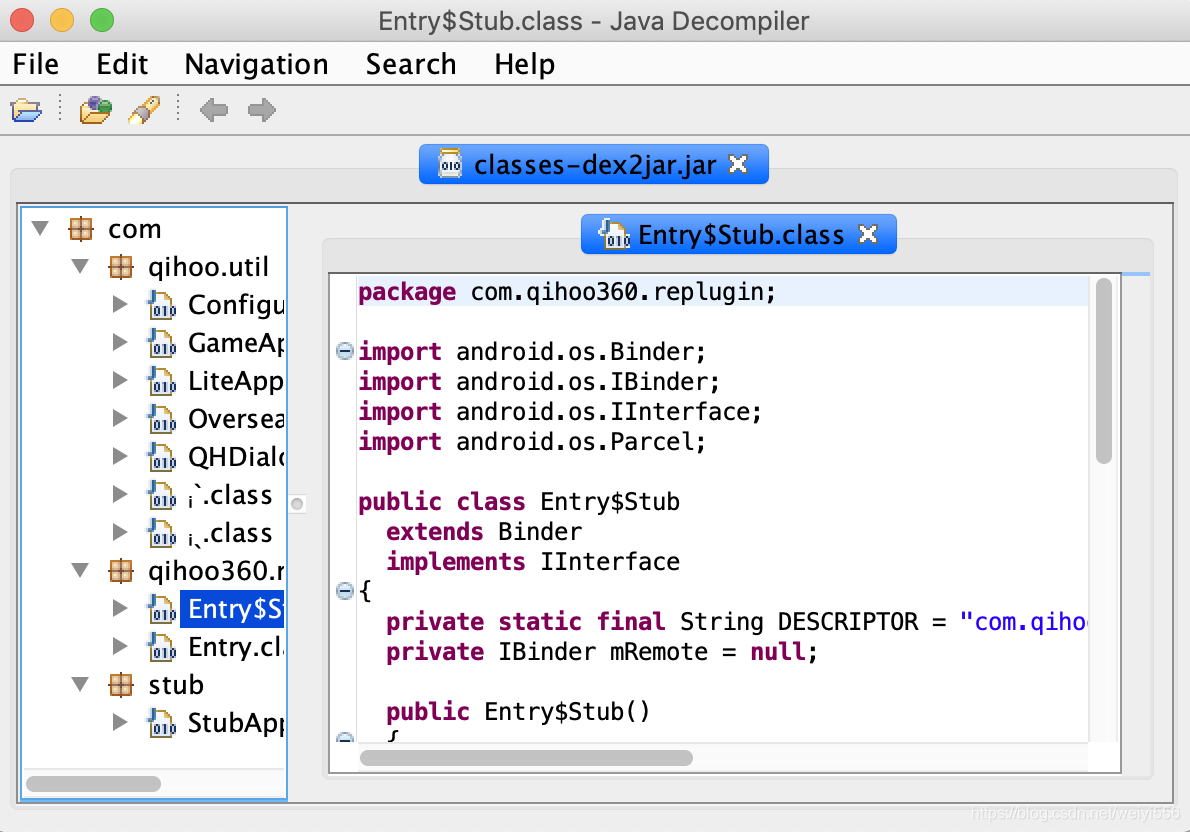Viewport: 1190px width, 832px height.
Task: Collapse the qihoo360 package node
Action: click(80, 569)
